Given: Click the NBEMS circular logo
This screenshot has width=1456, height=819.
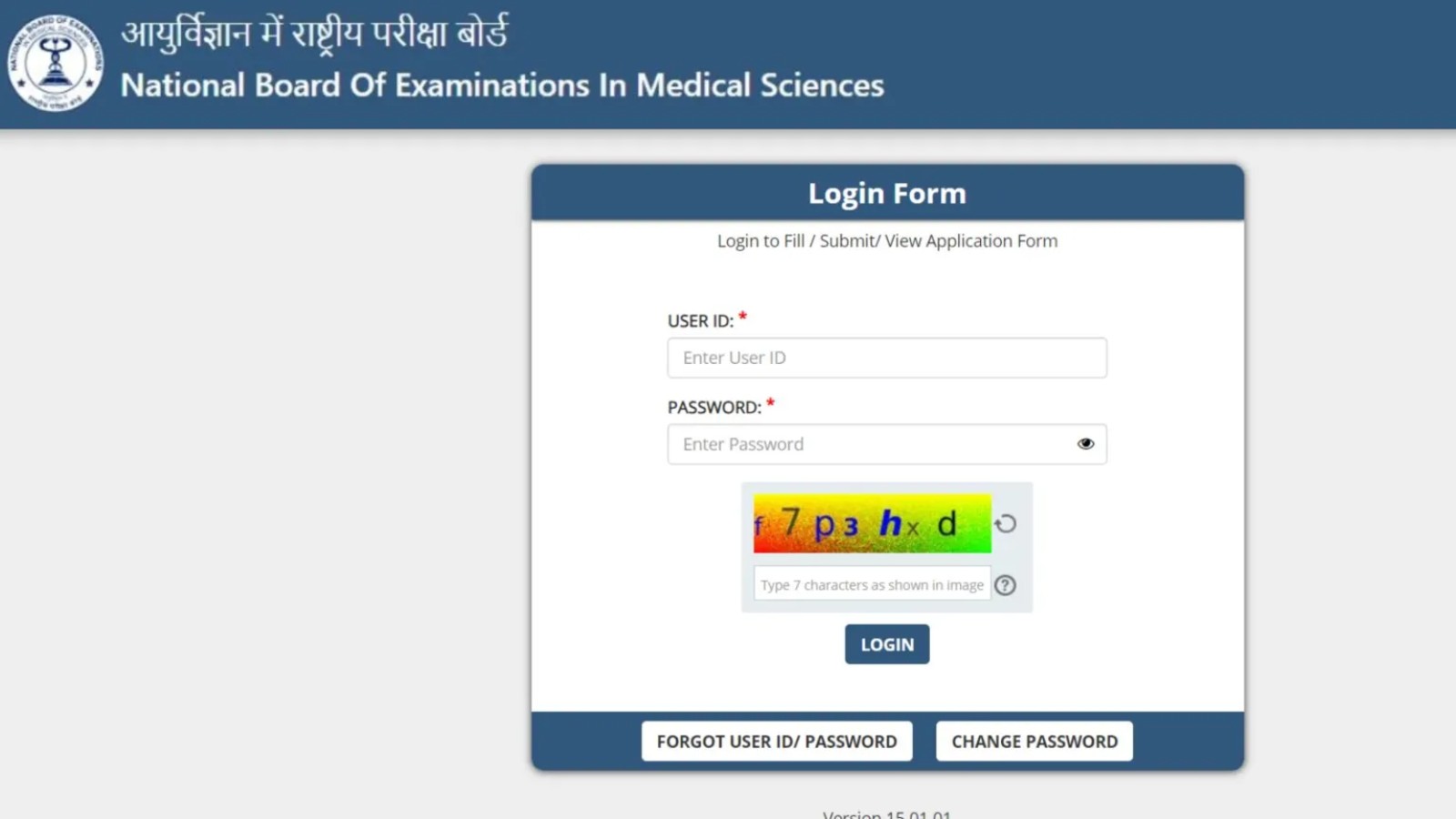Looking at the screenshot, I should (56, 64).
